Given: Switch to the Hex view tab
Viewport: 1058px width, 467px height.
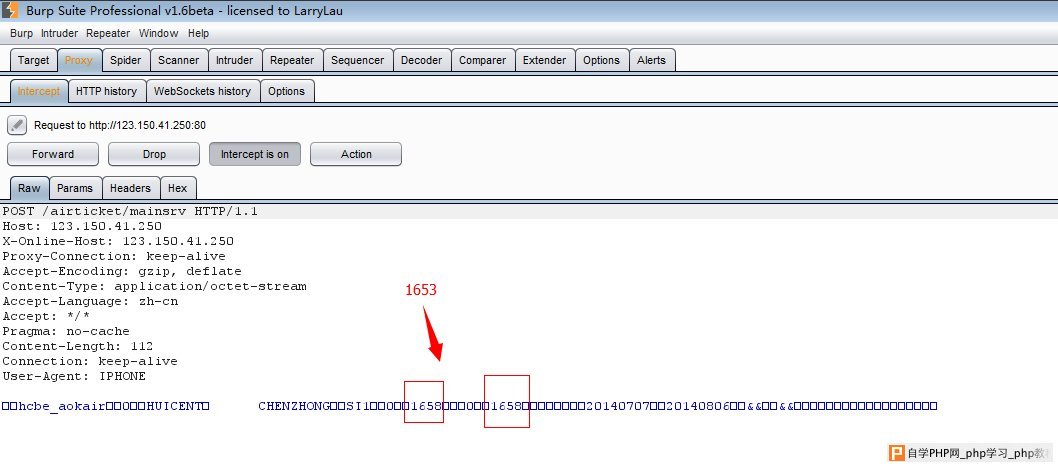Looking at the screenshot, I should (x=178, y=188).
